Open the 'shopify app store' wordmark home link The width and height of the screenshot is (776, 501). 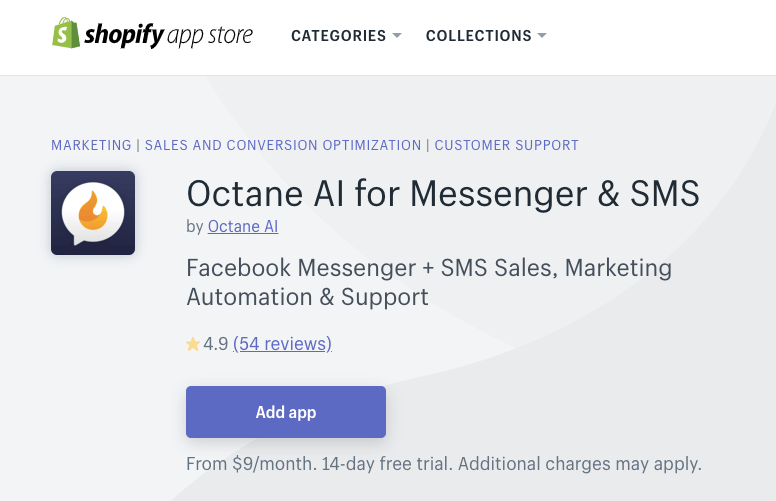(168, 36)
